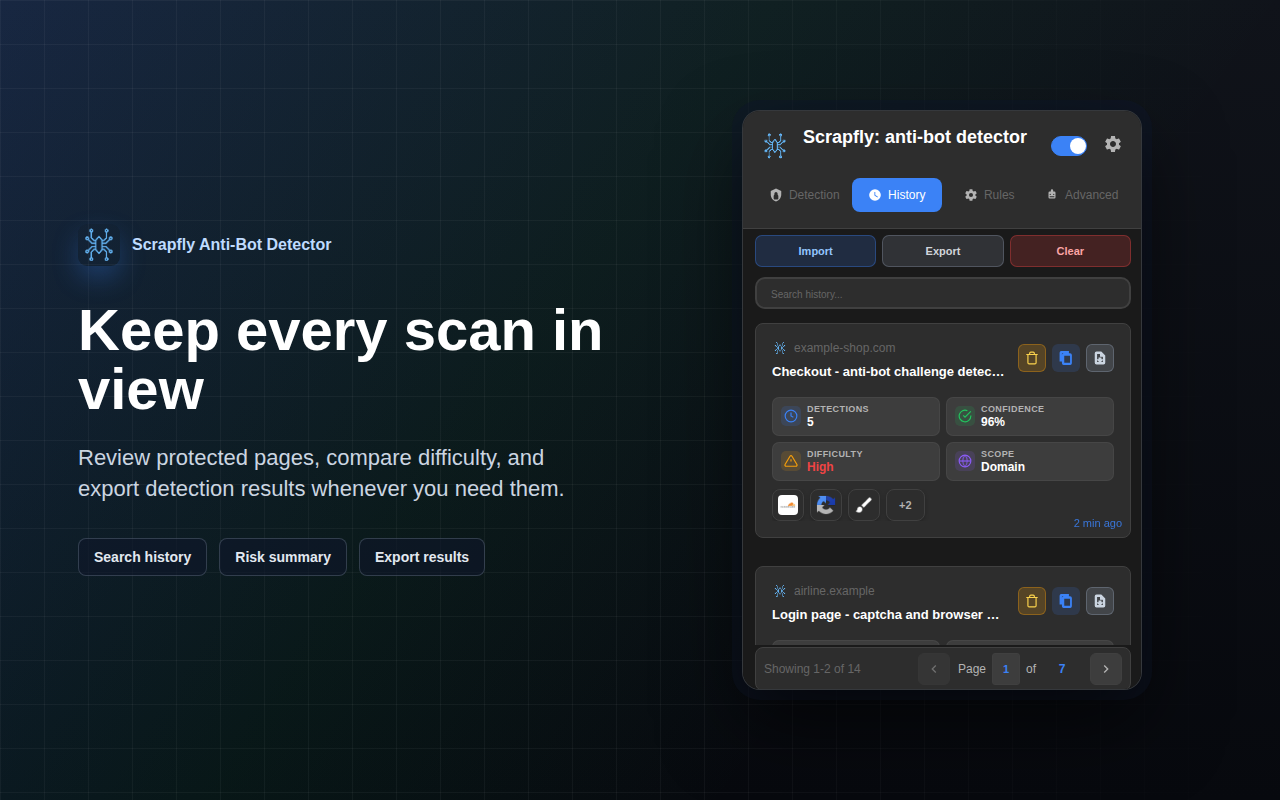Click the 'Showing 1-2 of 14' text
The image size is (1280, 800).
click(812, 669)
